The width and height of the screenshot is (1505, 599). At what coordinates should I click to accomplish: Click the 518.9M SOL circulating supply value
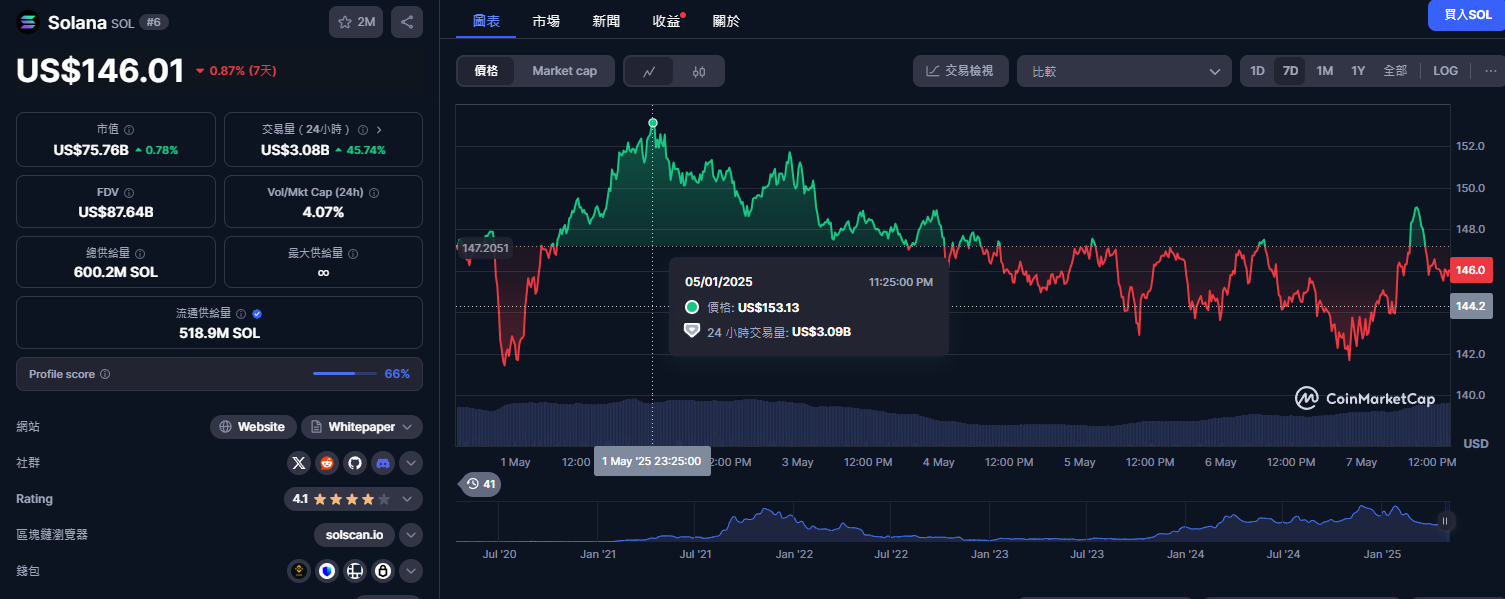[x=219, y=333]
